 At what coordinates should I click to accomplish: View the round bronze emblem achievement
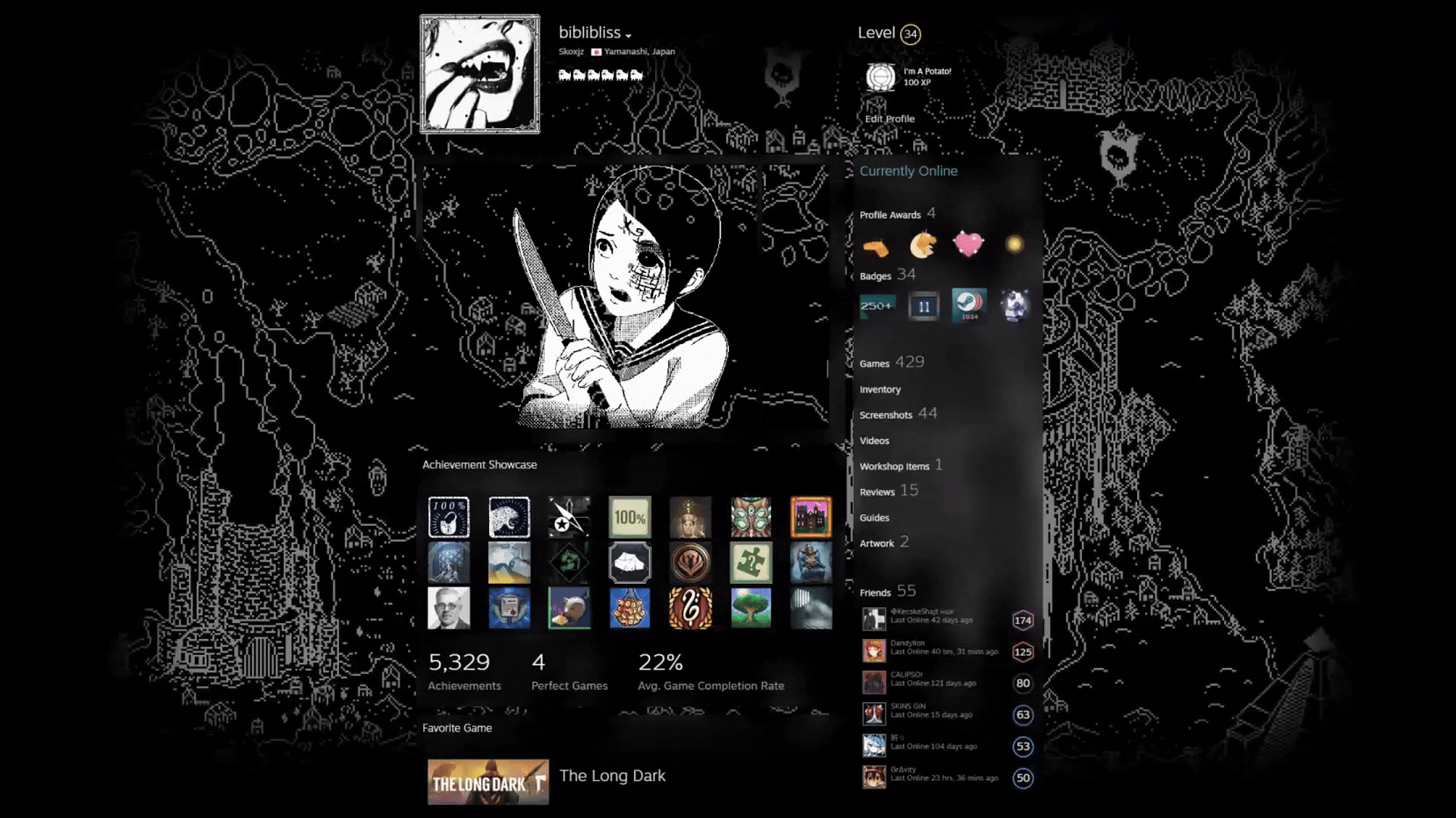click(690, 563)
